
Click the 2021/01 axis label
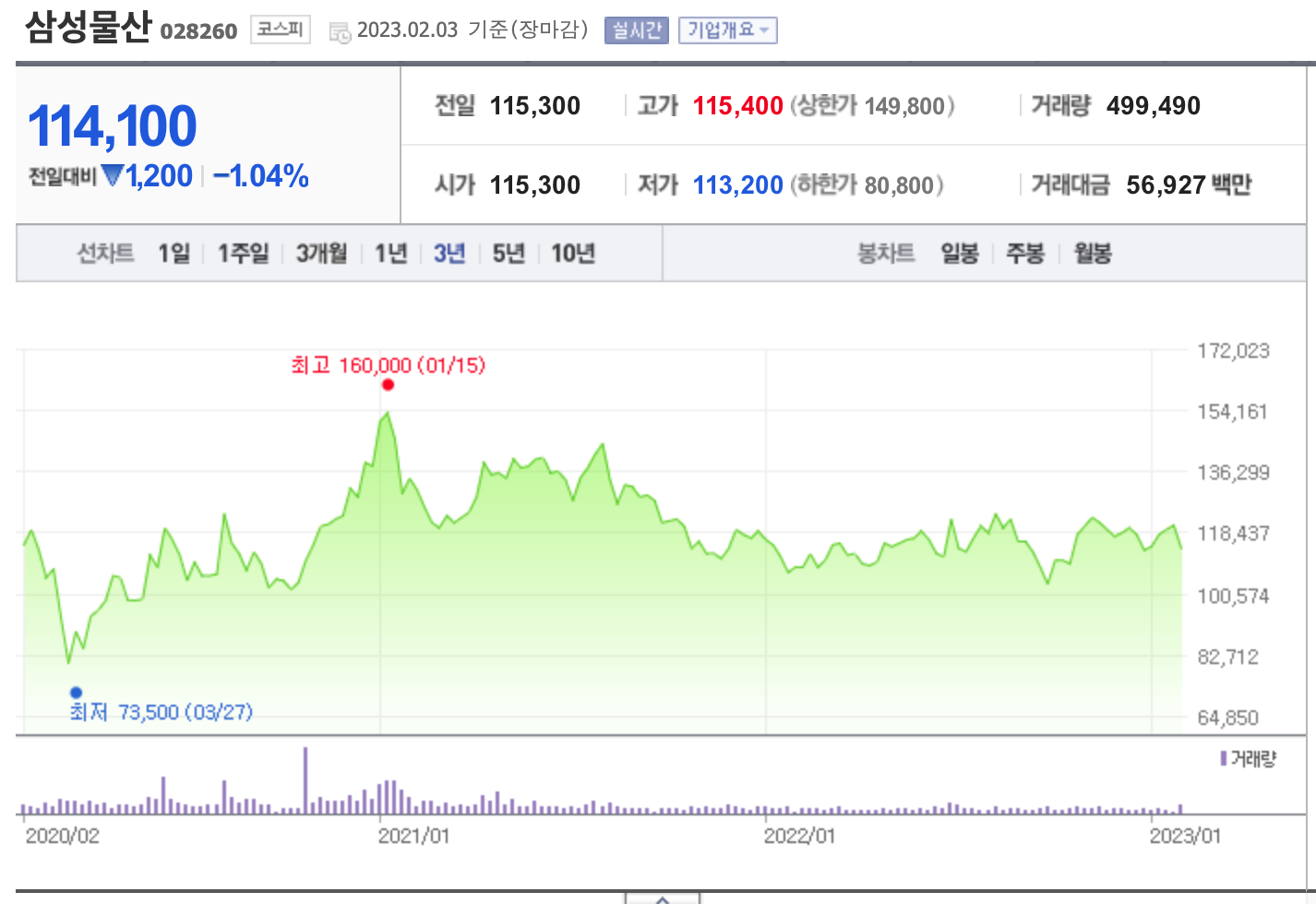point(413,836)
